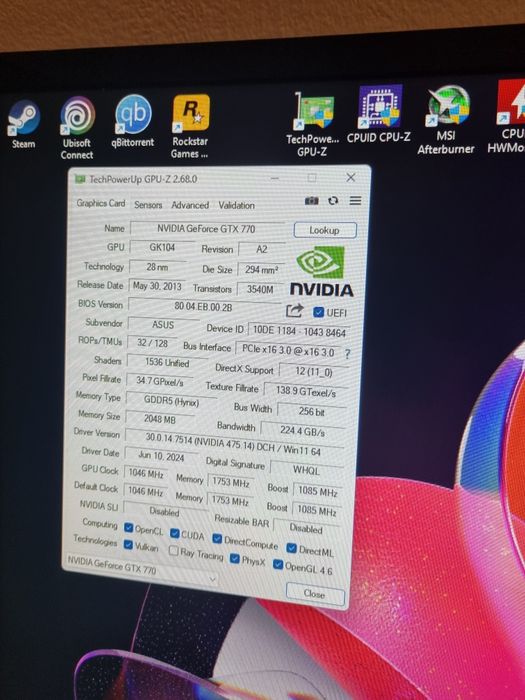Click Driver Date field Jun 10, 2024
Viewport: 525px width, 700px height.
click(x=161, y=456)
